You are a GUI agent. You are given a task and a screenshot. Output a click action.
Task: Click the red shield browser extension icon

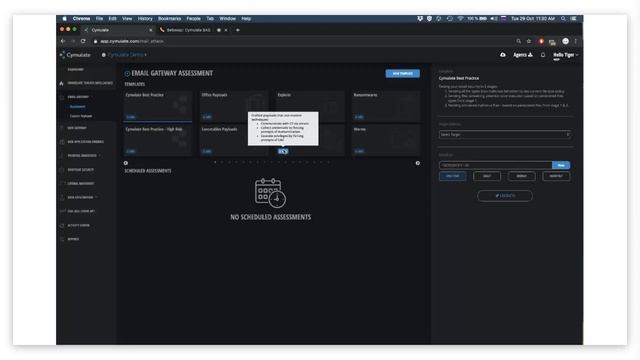click(x=541, y=41)
